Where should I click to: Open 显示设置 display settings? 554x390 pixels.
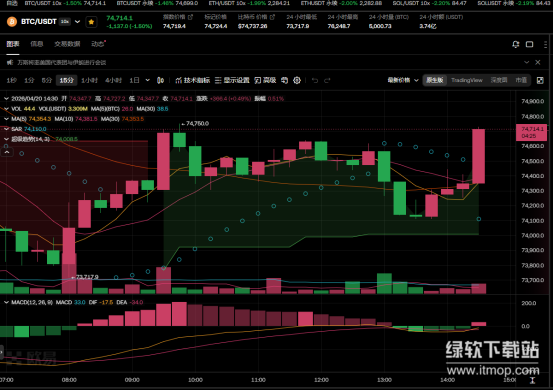click(x=232, y=81)
